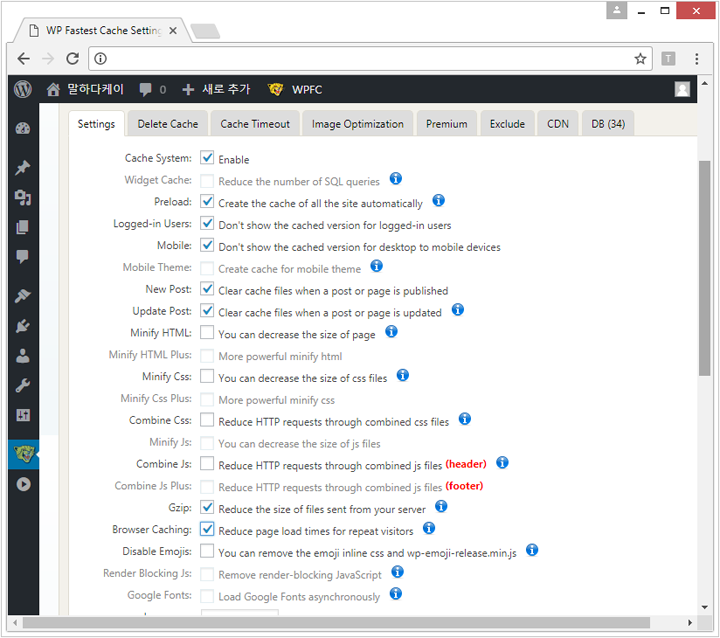This screenshot has height=638, width=720.
Task: Click info icon beside Gzip option
Action: pyautogui.click(x=441, y=507)
